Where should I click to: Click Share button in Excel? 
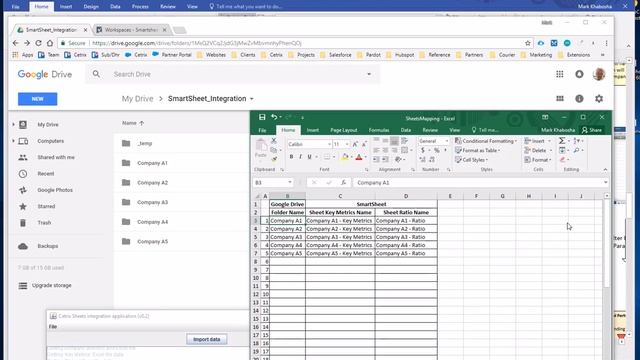coord(592,130)
